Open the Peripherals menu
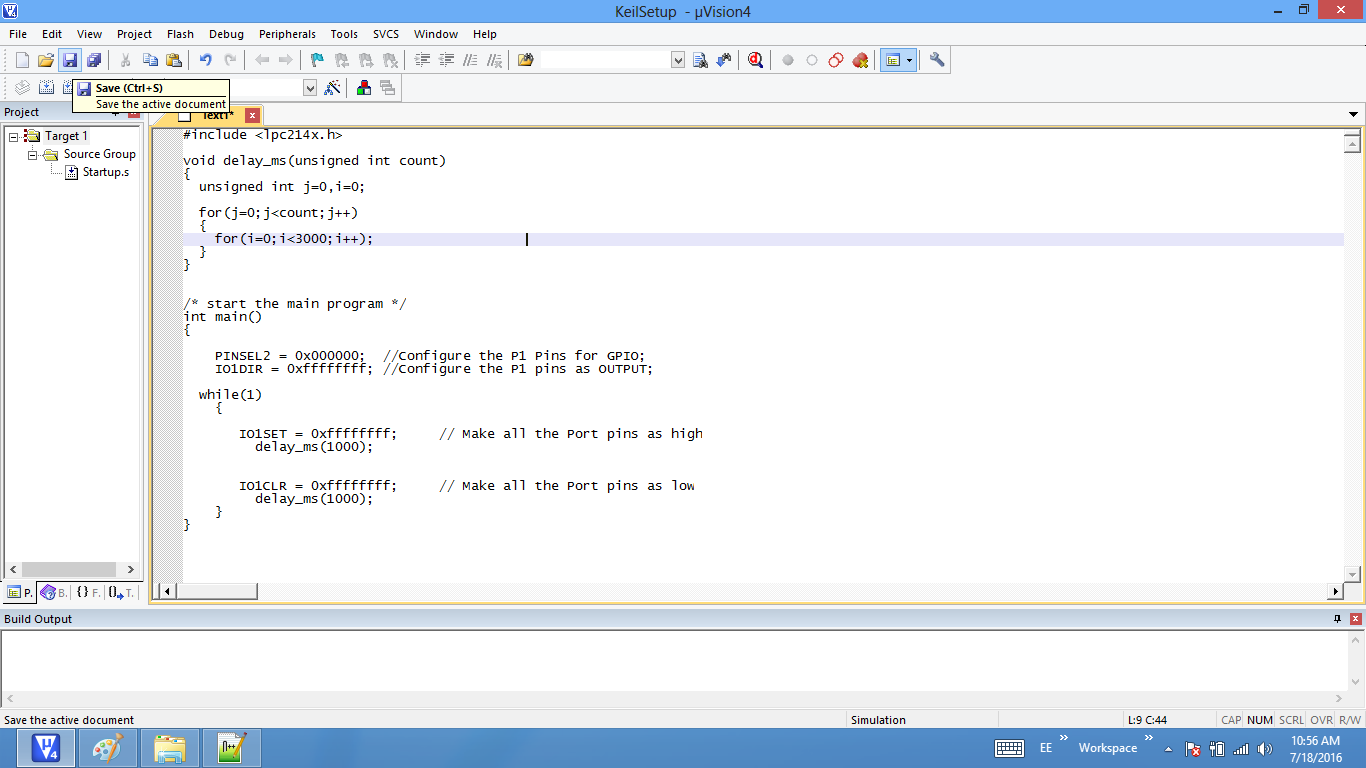 click(287, 34)
